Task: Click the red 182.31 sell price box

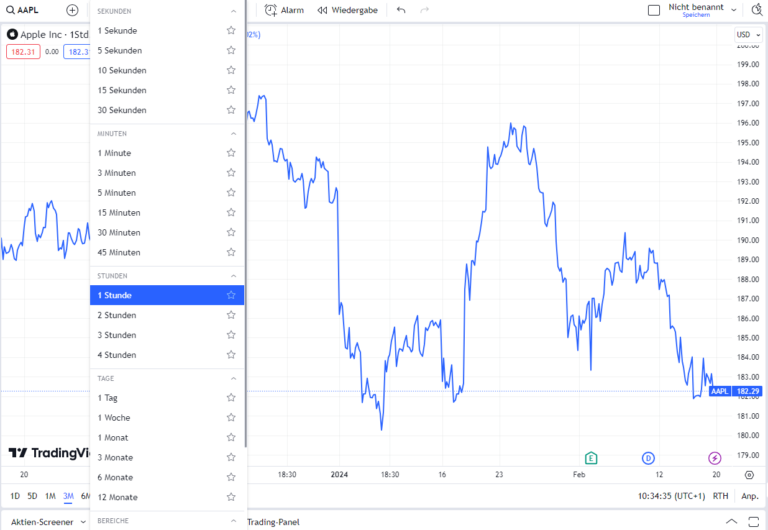Action: (23, 52)
